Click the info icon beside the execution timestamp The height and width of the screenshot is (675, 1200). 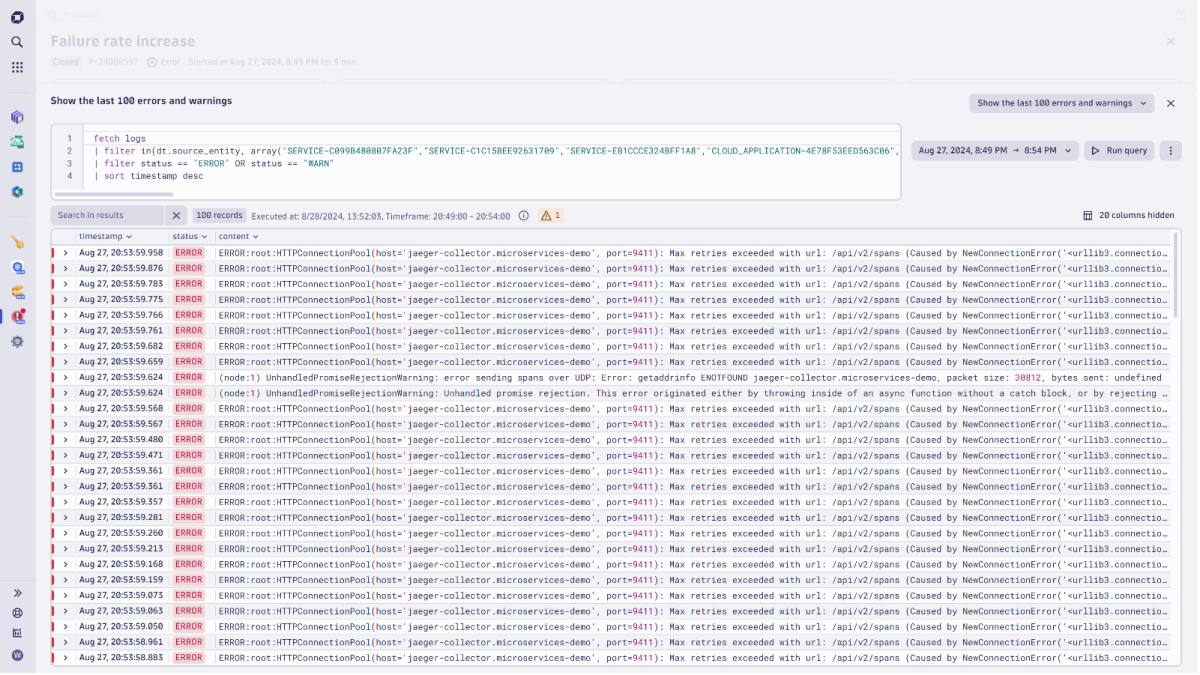522,215
